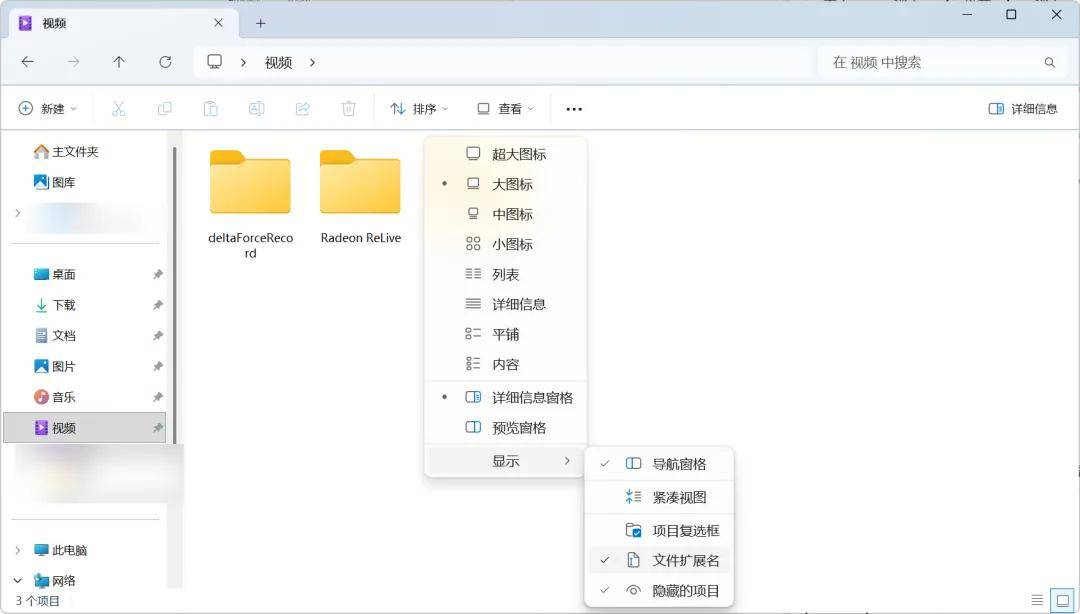
Task: Unpin 桌面 using its pin icon
Action: (x=158, y=274)
